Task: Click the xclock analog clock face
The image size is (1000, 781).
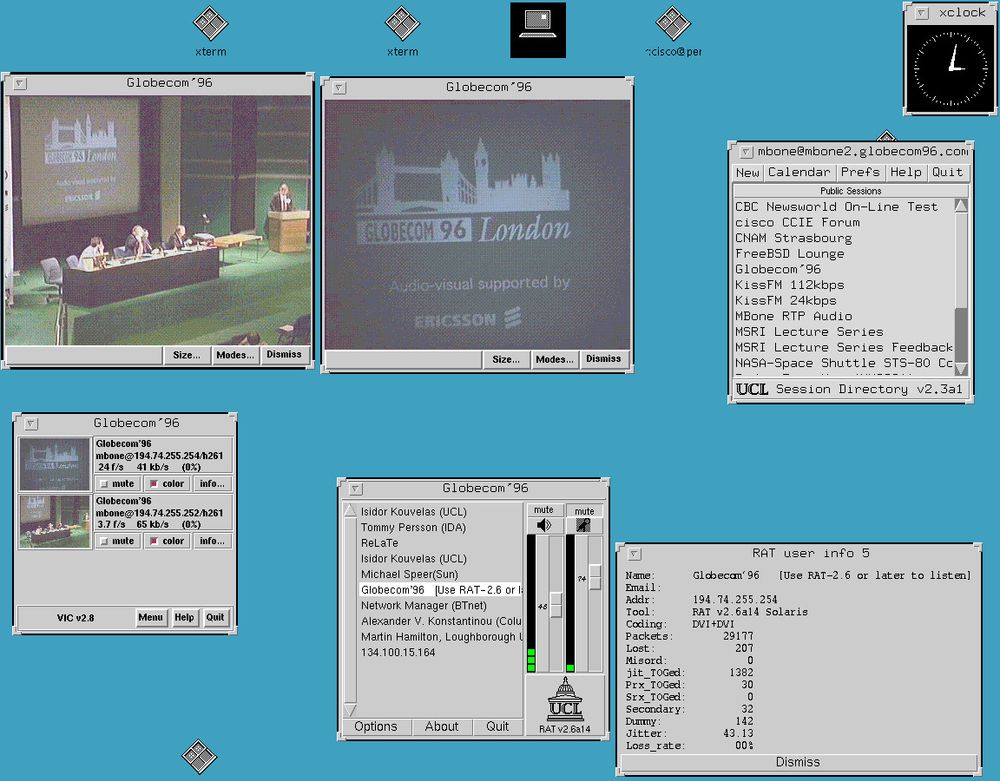Action: coord(950,68)
